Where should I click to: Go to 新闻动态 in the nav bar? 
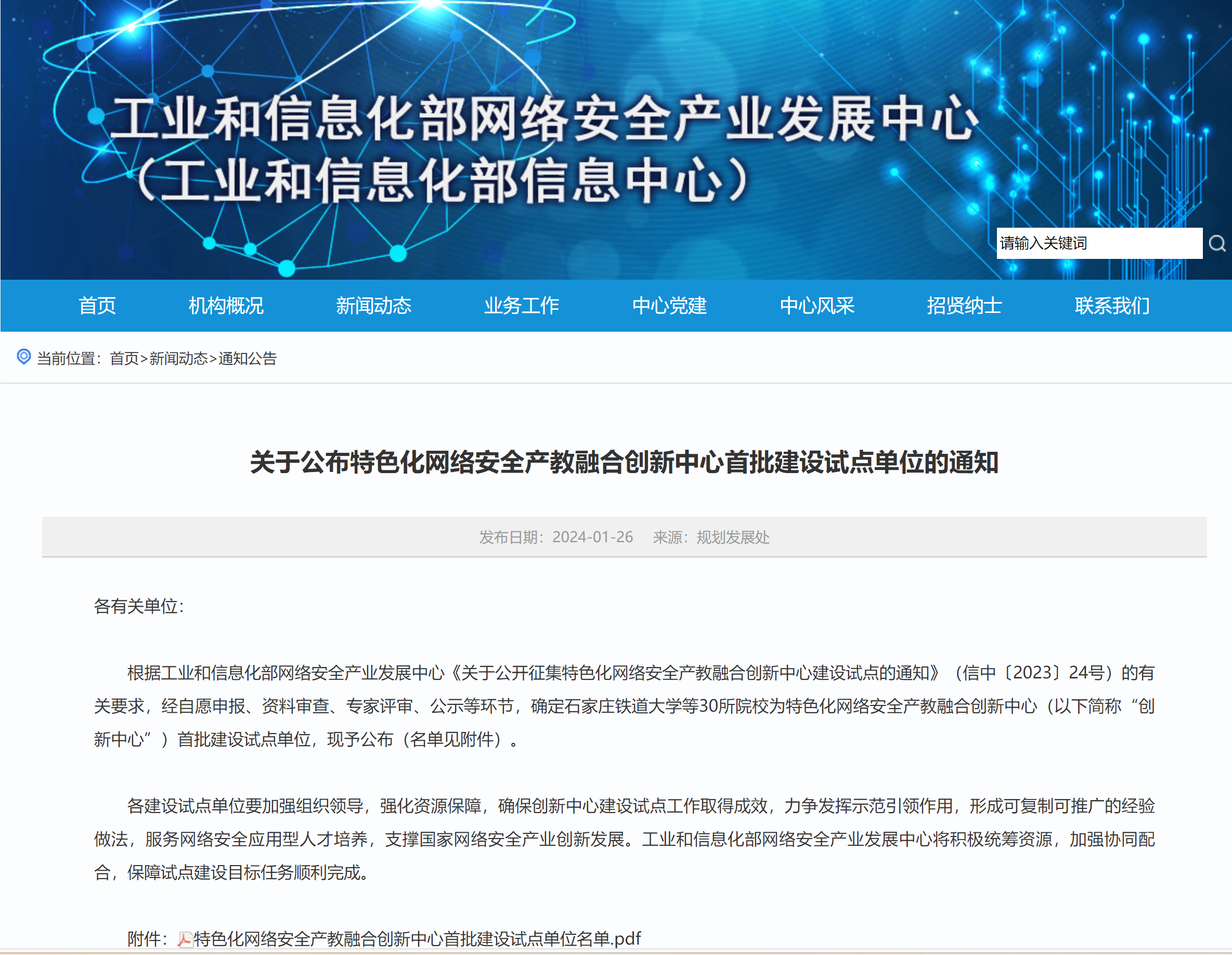click(373, 306)
